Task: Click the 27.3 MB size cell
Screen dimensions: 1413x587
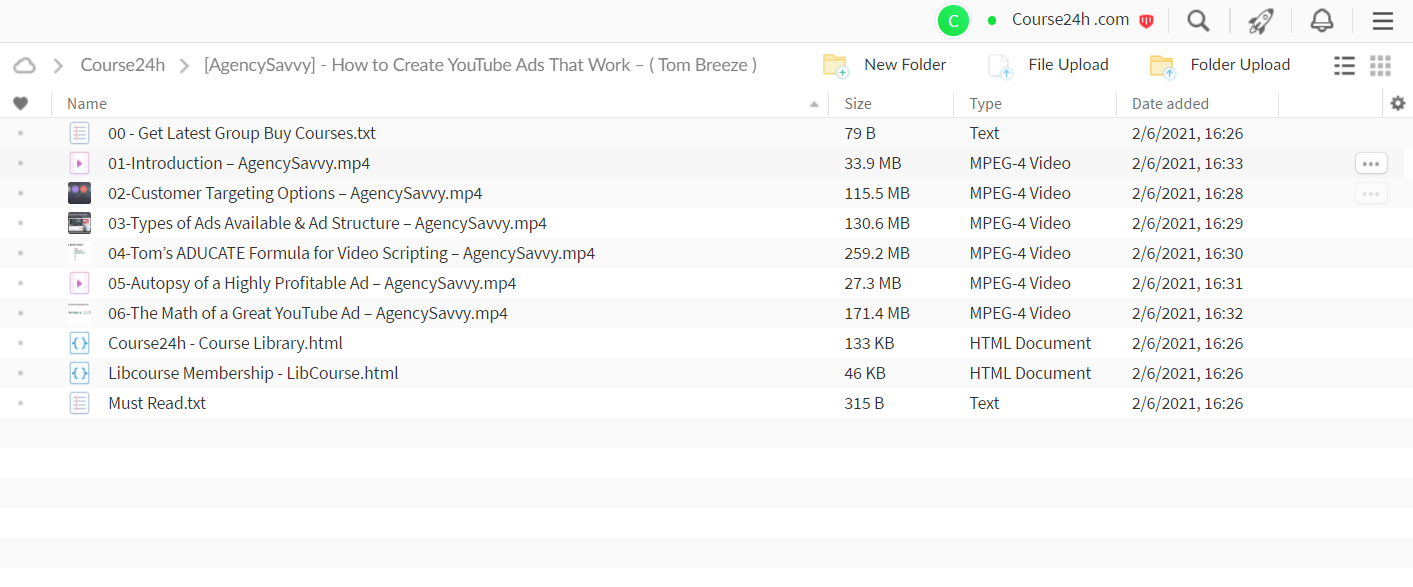Action: tap(873, 283)
